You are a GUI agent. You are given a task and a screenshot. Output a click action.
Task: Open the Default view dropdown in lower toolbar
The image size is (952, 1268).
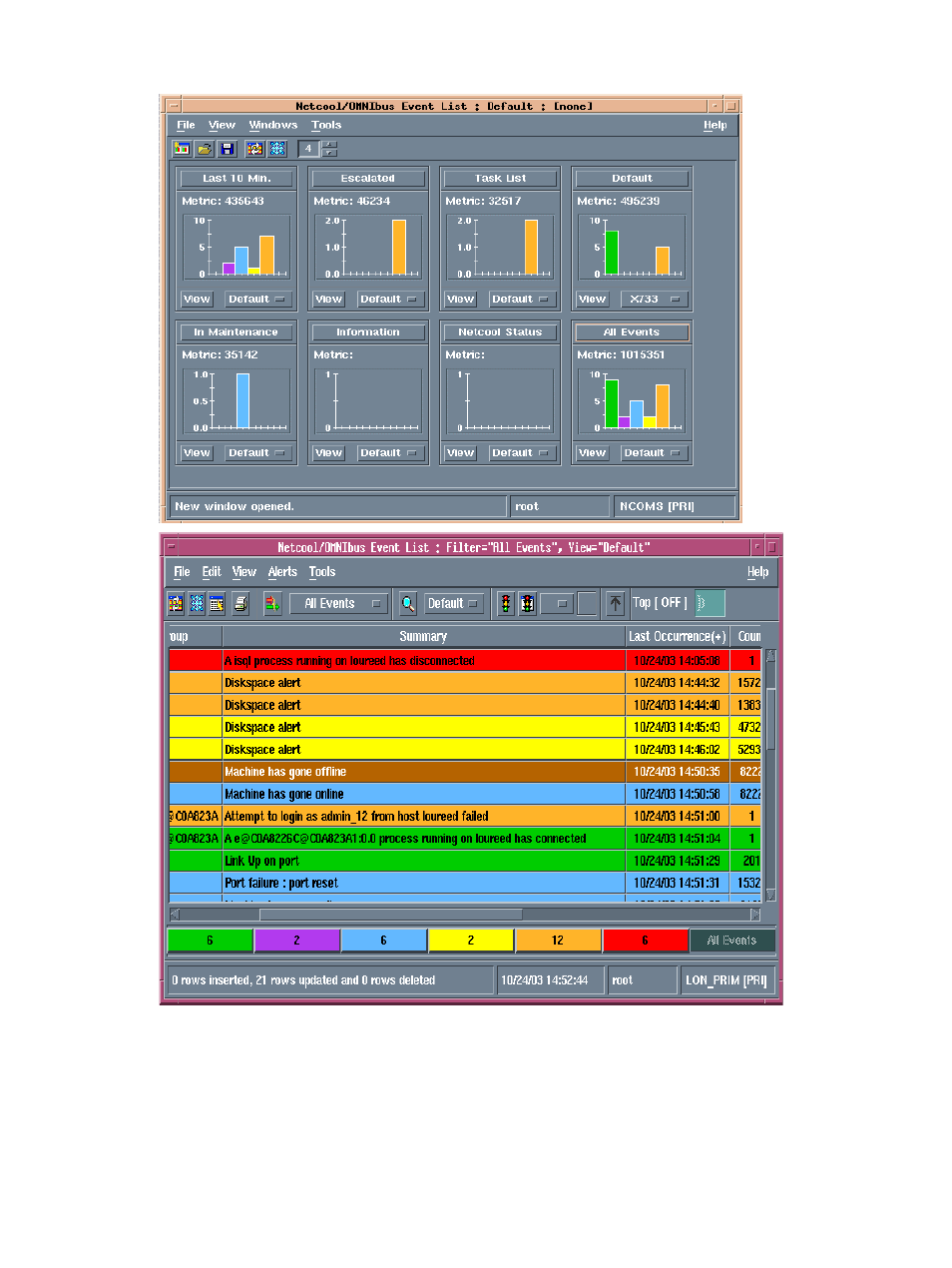pos(454,603)
